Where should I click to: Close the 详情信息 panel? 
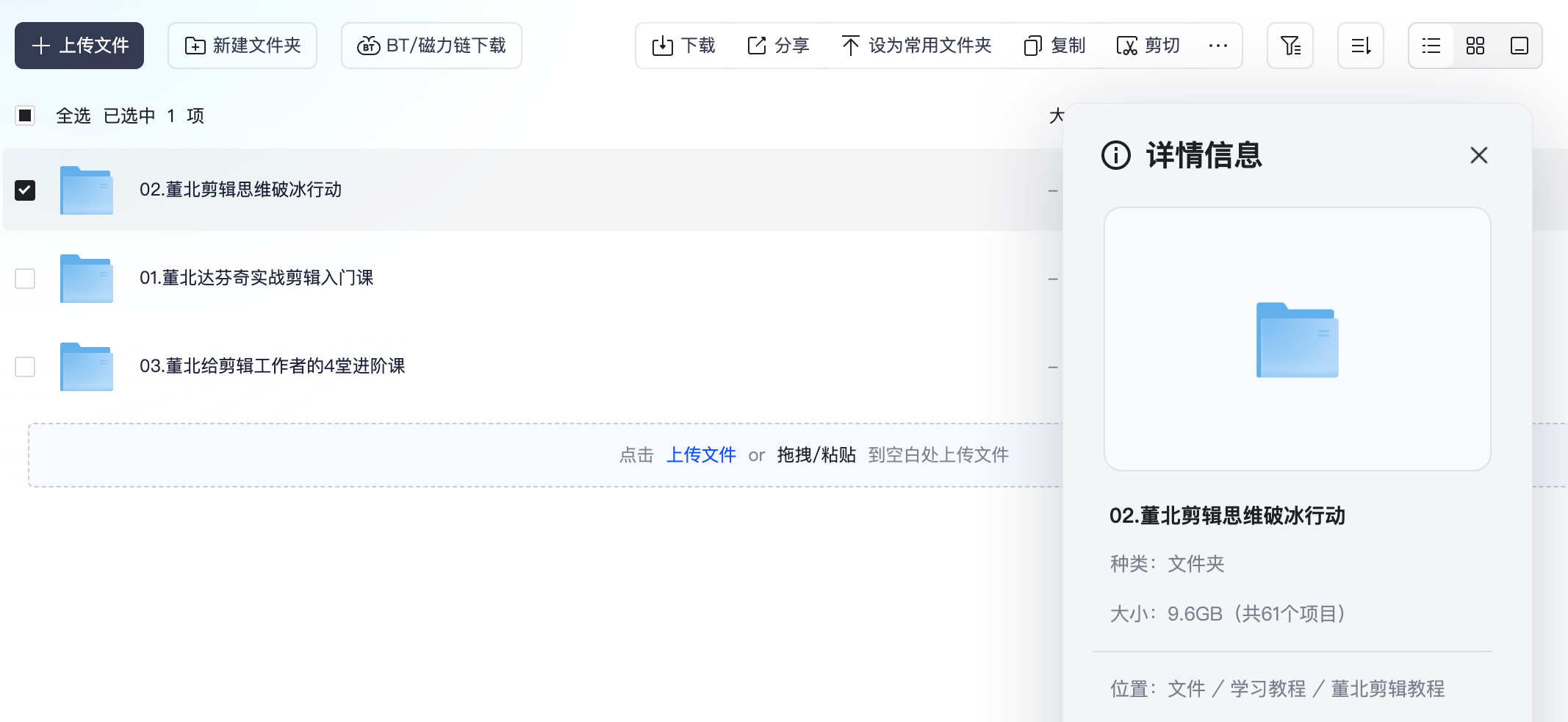(1478, 155)
